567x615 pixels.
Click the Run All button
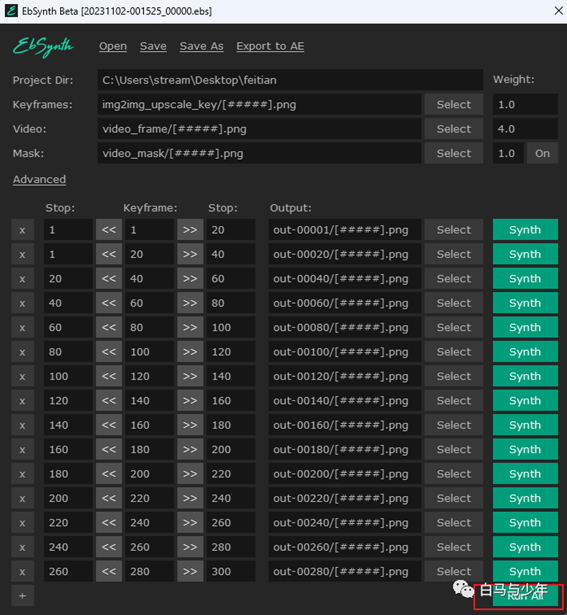pos(525,596)
